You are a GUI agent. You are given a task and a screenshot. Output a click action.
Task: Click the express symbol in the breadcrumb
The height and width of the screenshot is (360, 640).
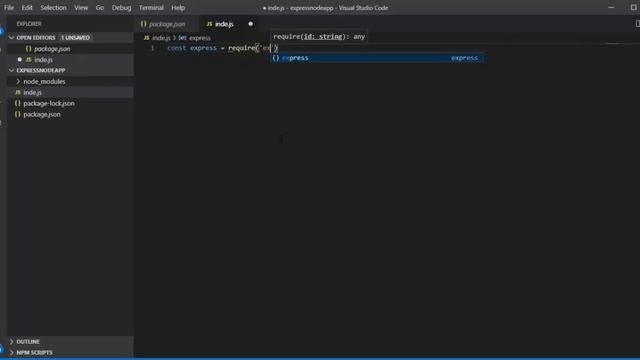[200, 38]
